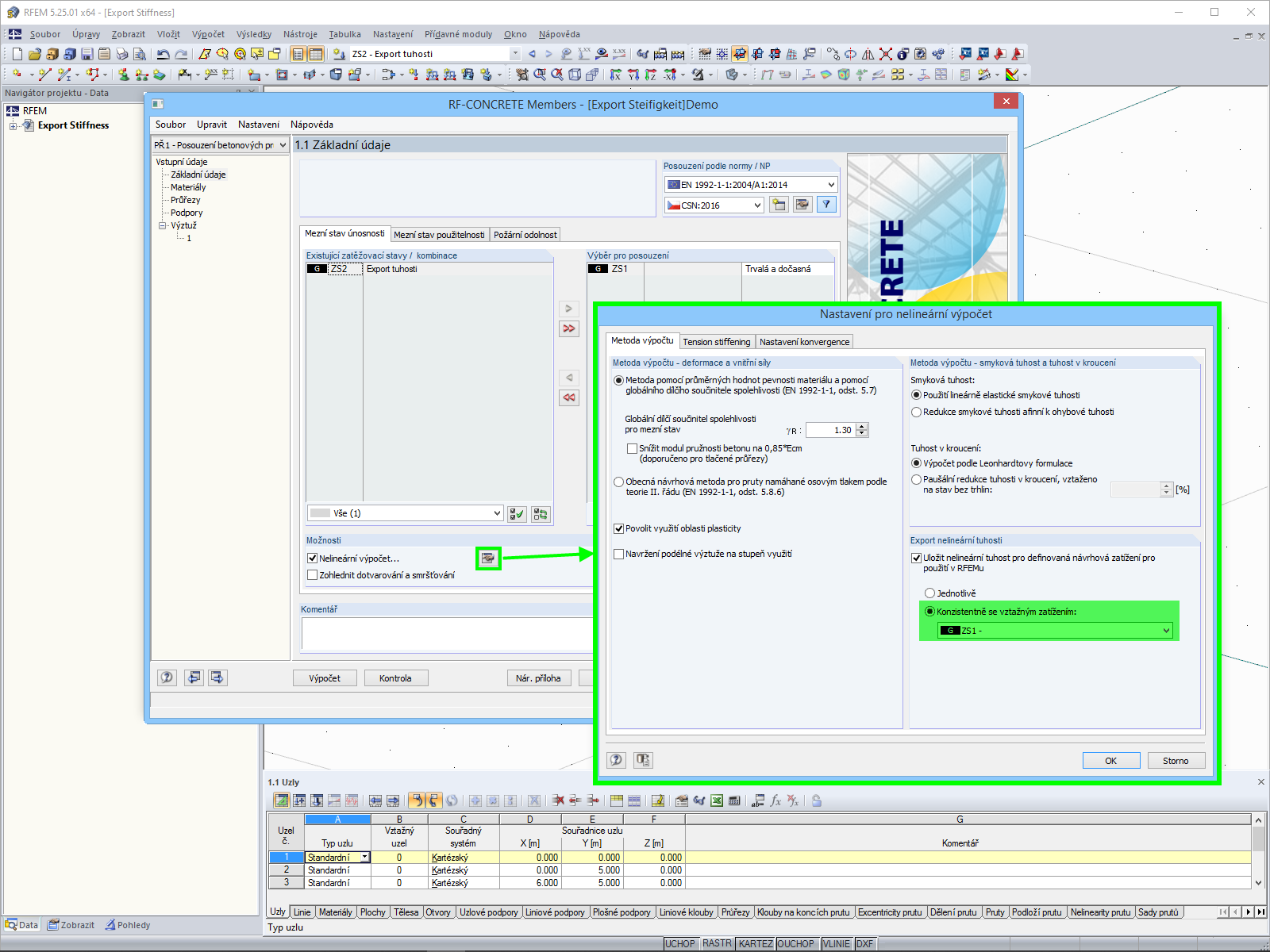1270x952 pixels.
Task: Click the mirror tool icon in the top toolbar
Action: click(x=868, y=54)
